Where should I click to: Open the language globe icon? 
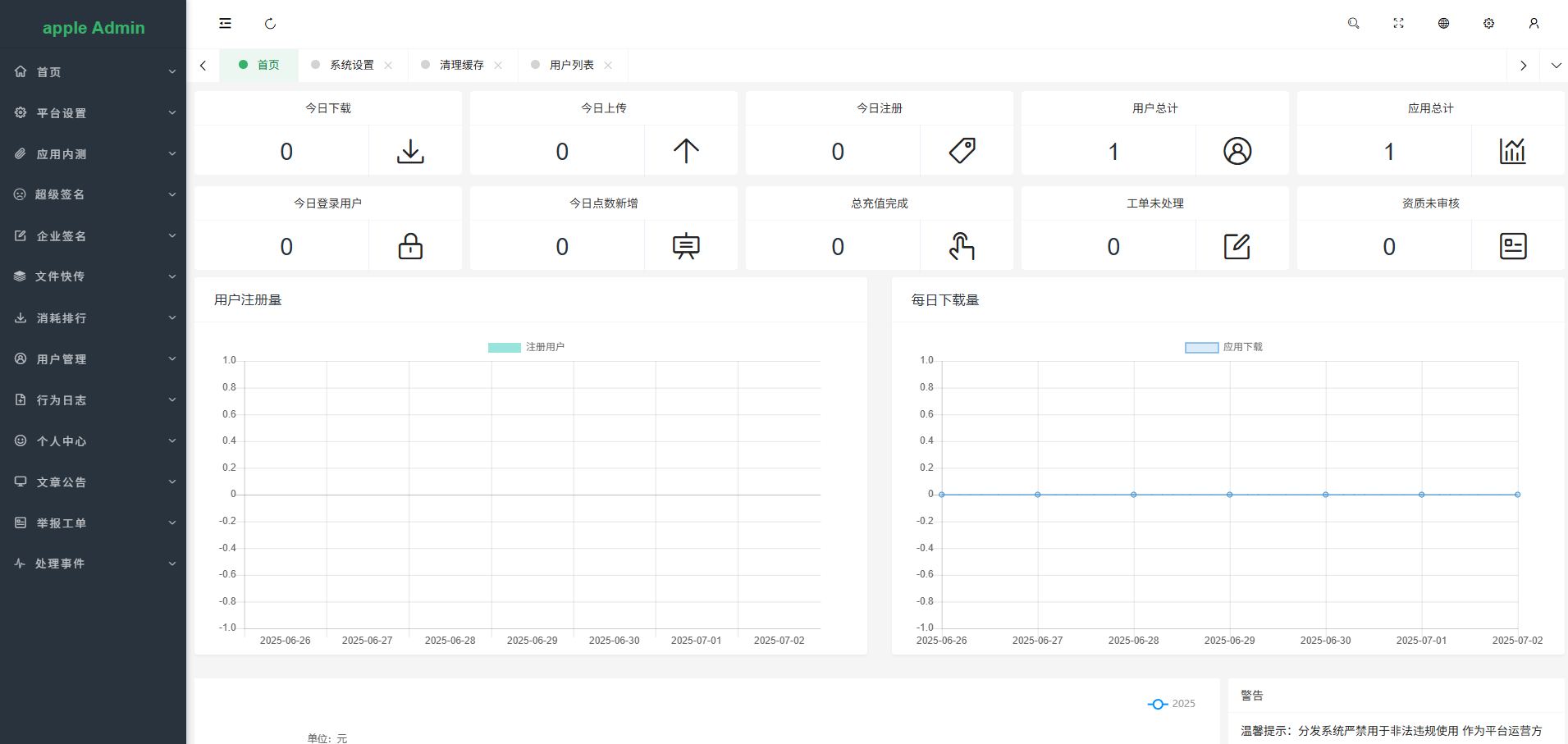click(1443, 24)
